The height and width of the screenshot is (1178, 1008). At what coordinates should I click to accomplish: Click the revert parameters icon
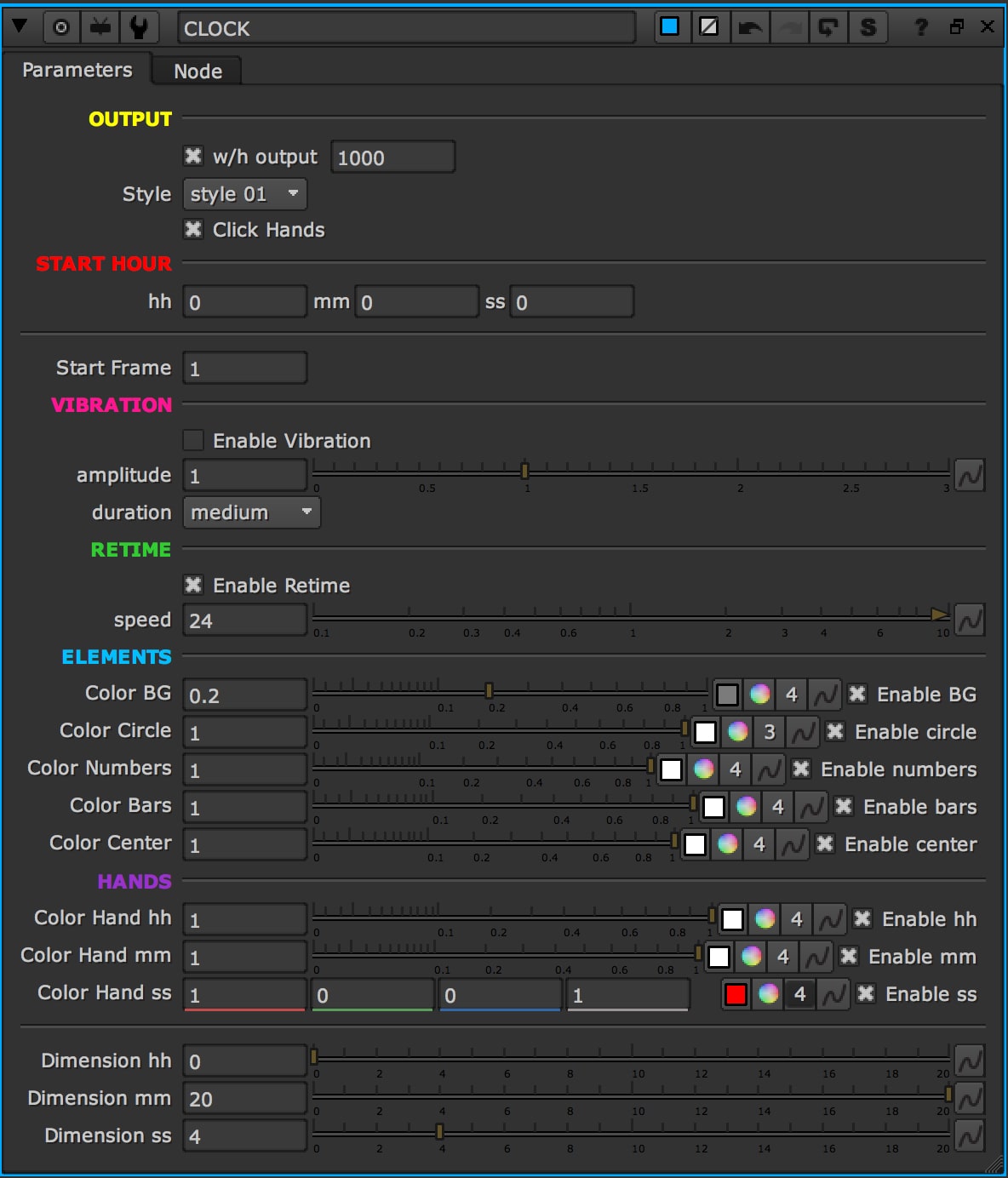[x=828, y=27]
